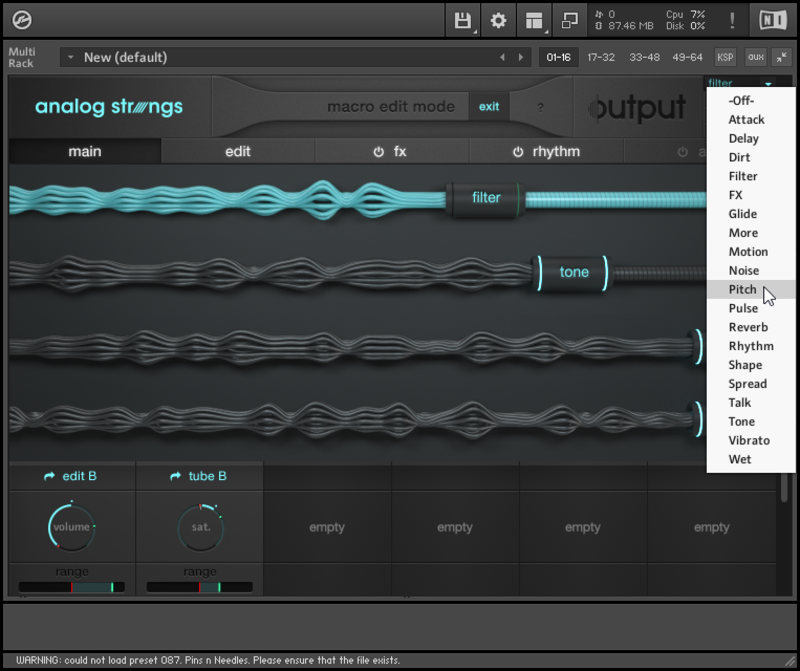Click the question mark help button
Viewport: 800px width, 671px height.
540,107
